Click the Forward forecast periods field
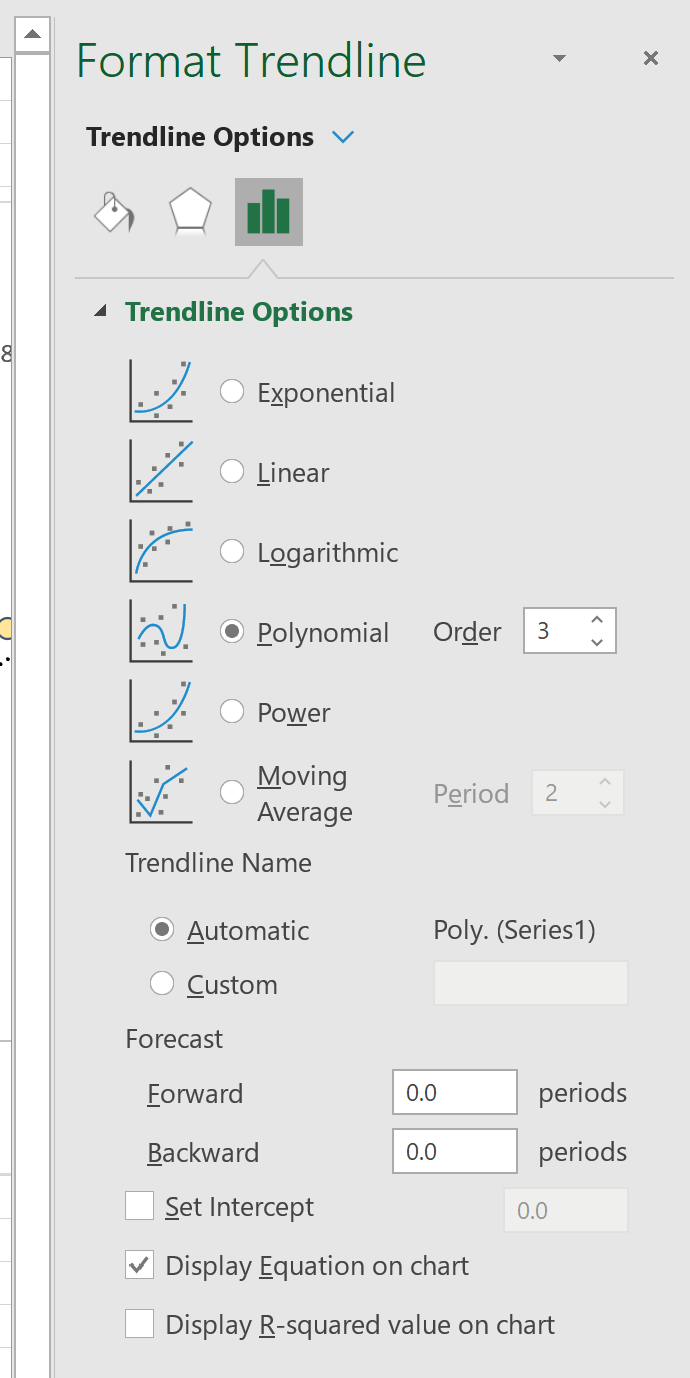This screenshot has width=690, height=1378. [x=454, y=1093]
